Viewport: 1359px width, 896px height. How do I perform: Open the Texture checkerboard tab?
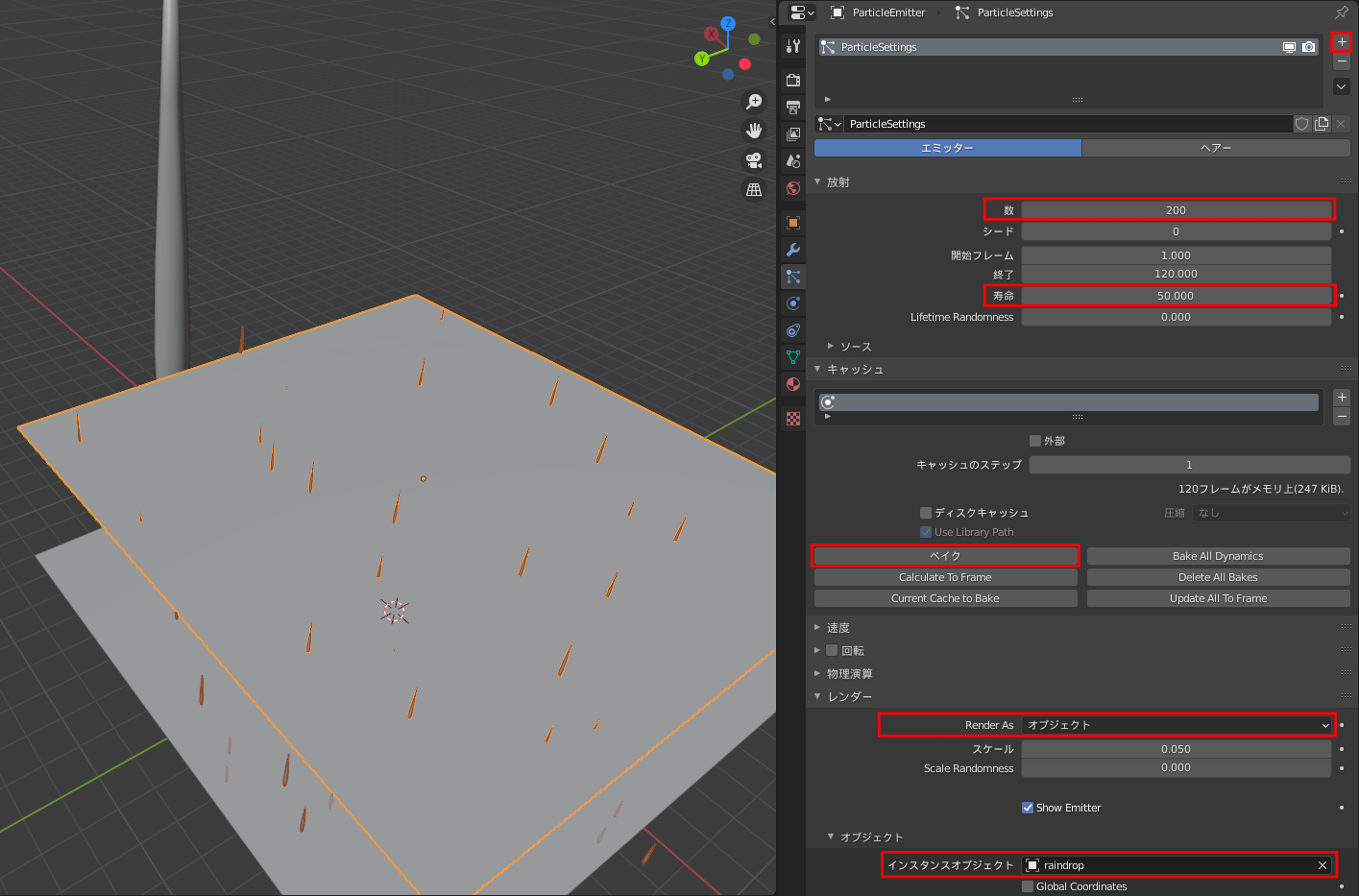(793, 419)
